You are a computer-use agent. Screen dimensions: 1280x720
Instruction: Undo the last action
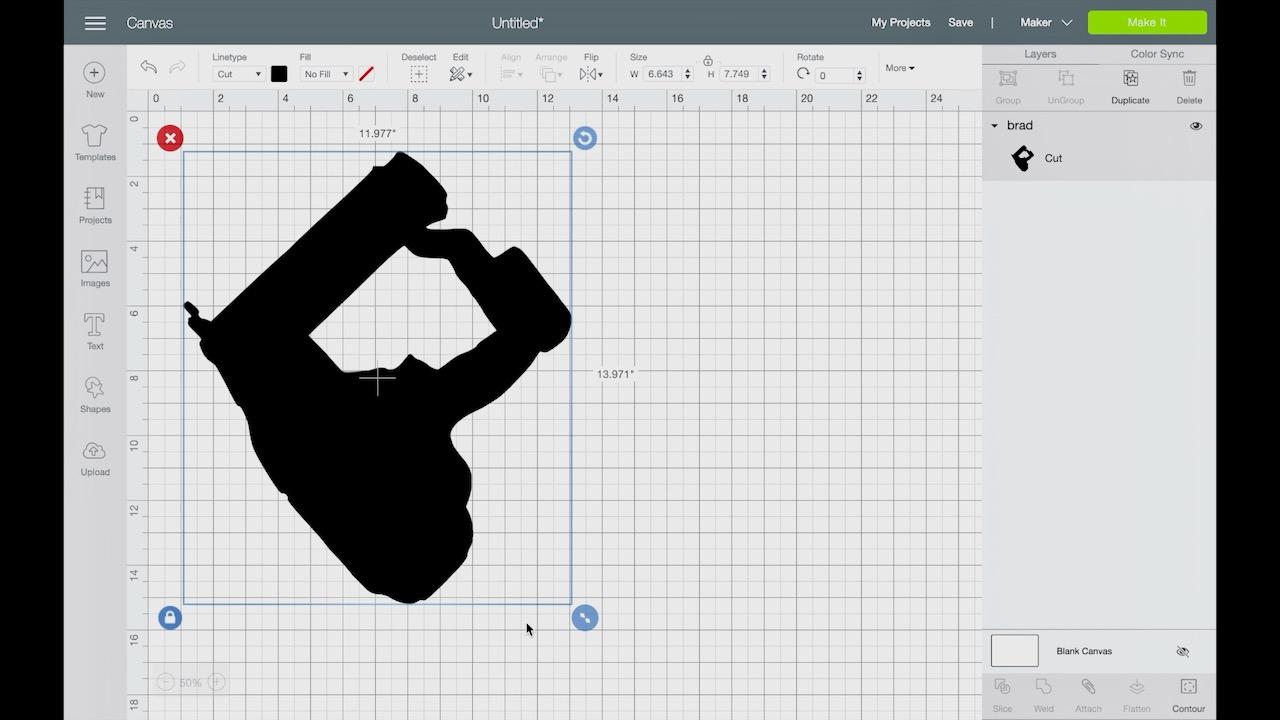tap(148, 67)
